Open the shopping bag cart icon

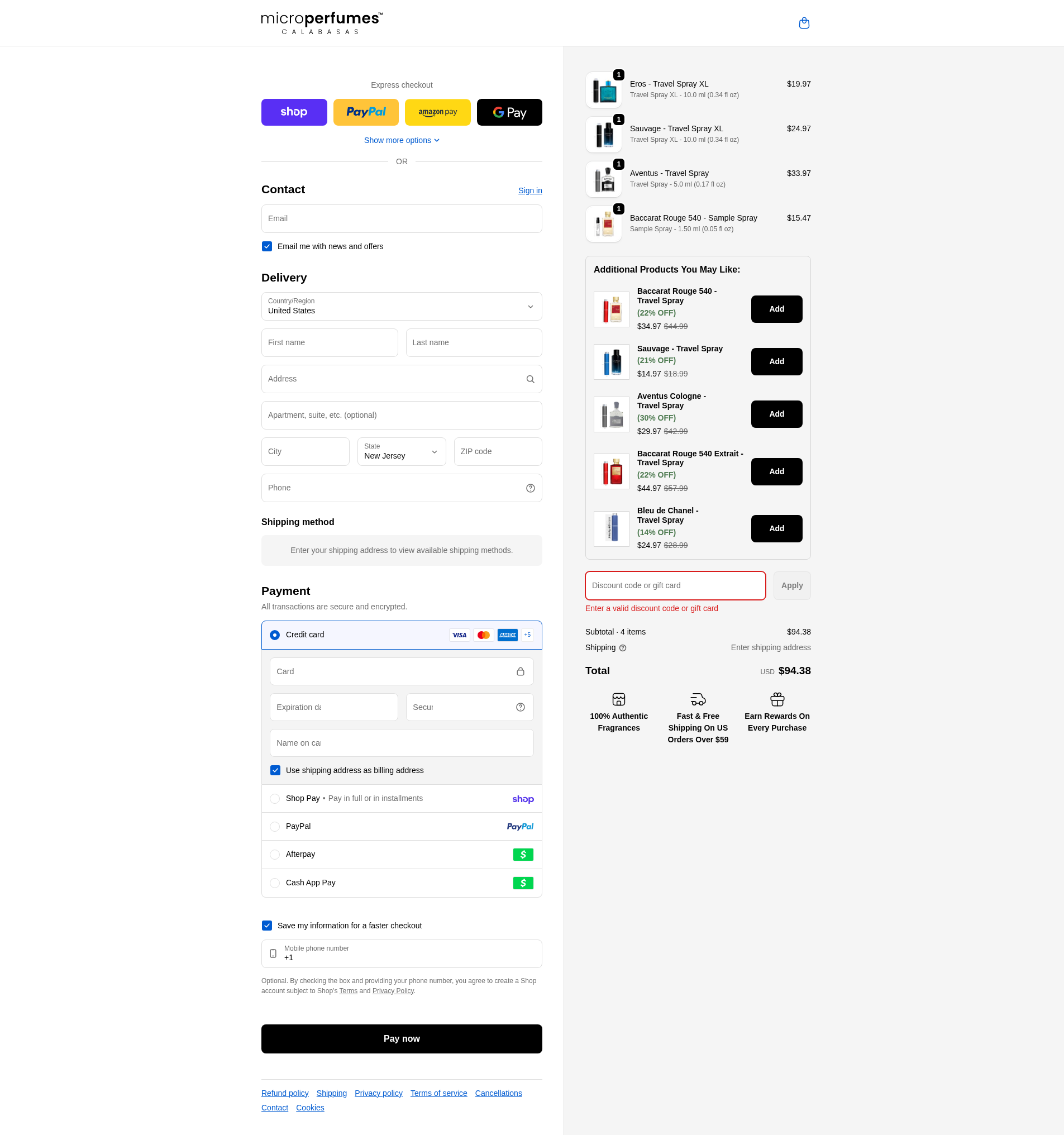[x=804, y=23]
